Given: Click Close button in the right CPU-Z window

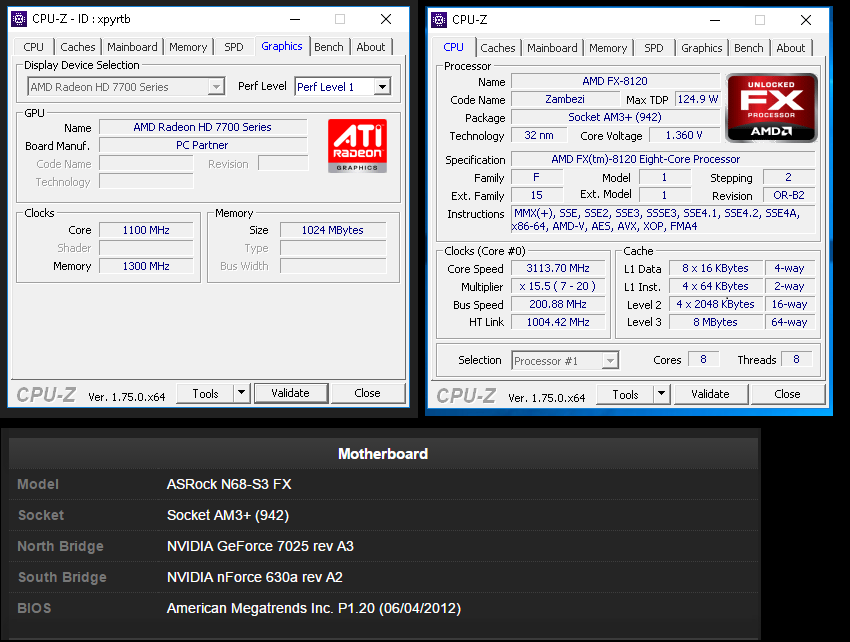Looking at the screenshot, I should (787, 394).
